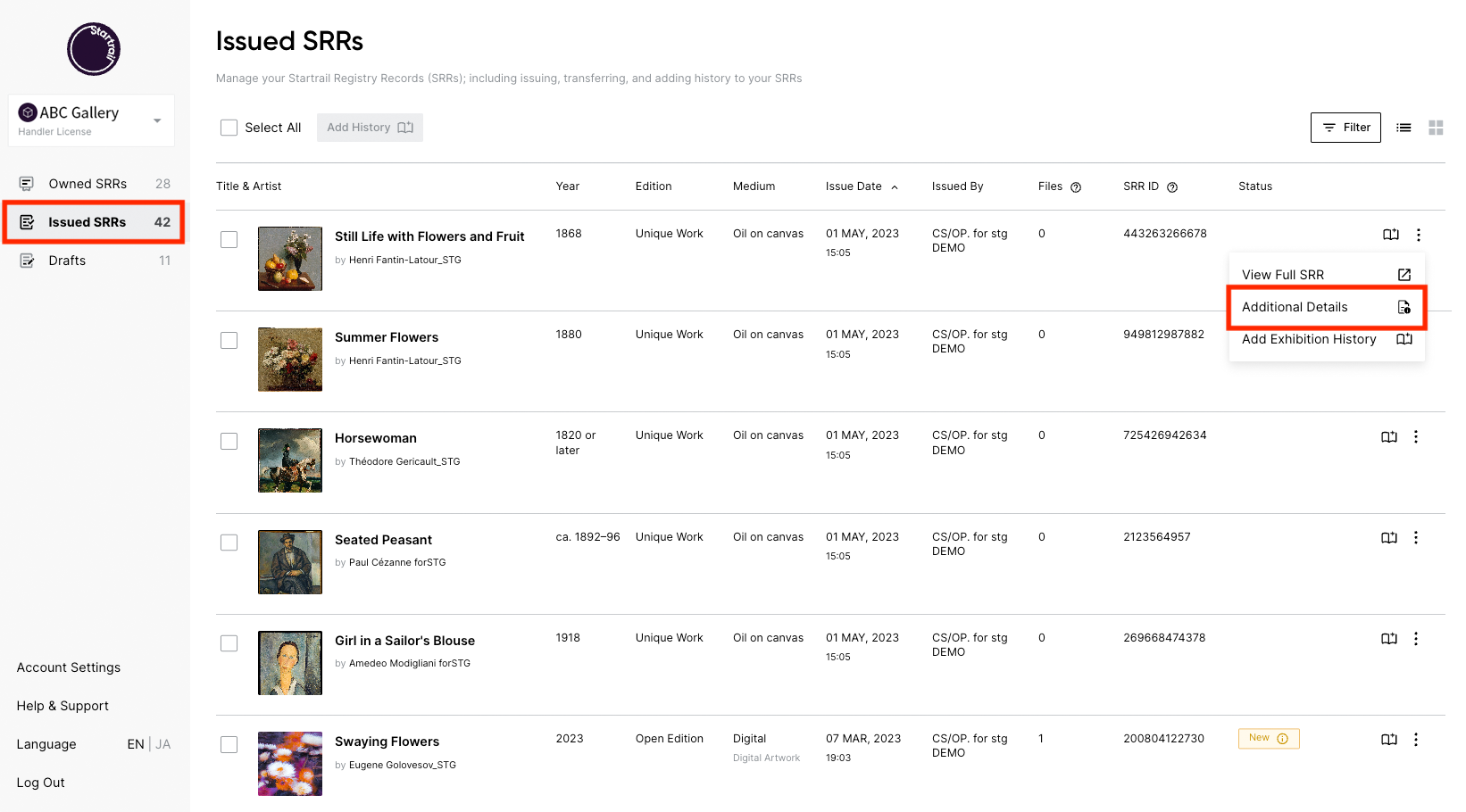Click the Add History button
Viewport: 1466px width, 812px height.
pos(370,128)
